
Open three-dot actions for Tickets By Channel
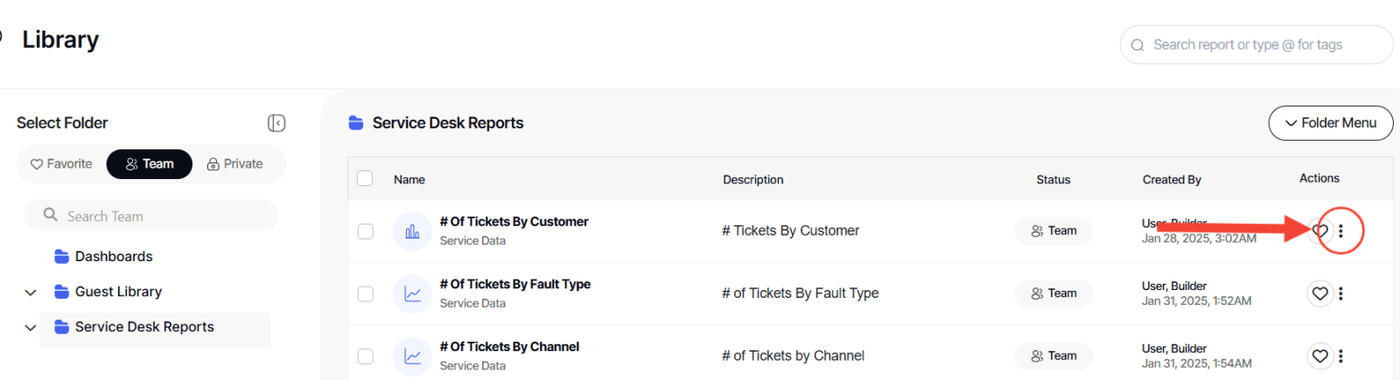[1341, 355]
